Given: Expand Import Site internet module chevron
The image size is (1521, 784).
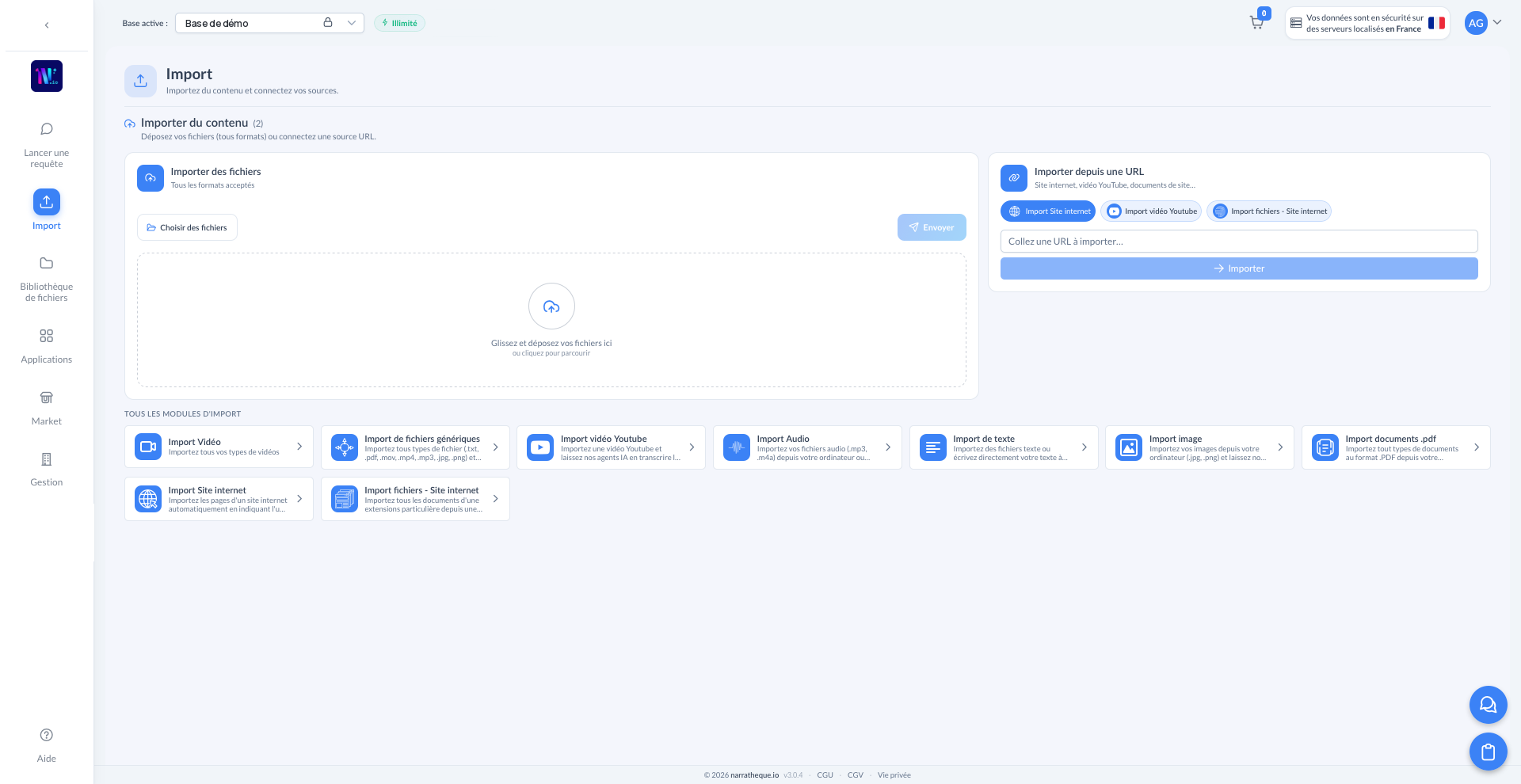Looking at the screenshot, I should [299, 499].
